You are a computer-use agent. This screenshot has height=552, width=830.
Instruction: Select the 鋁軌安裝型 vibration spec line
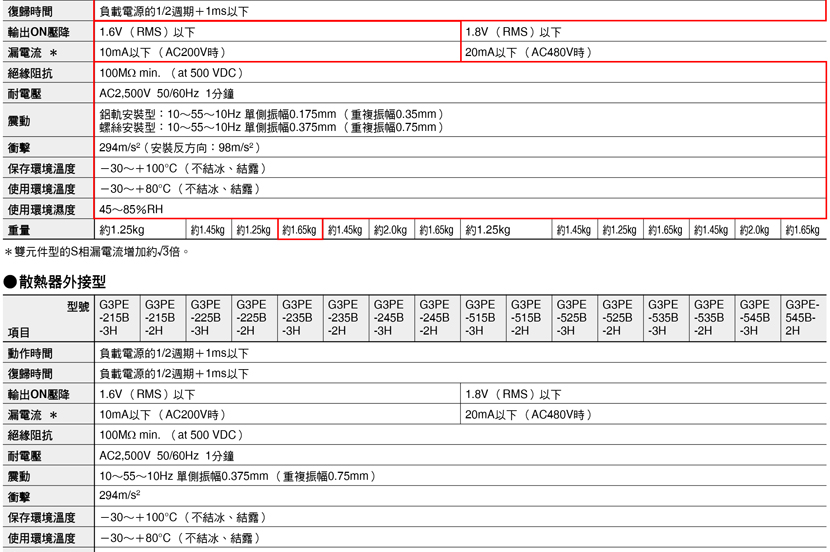[272, 114]
